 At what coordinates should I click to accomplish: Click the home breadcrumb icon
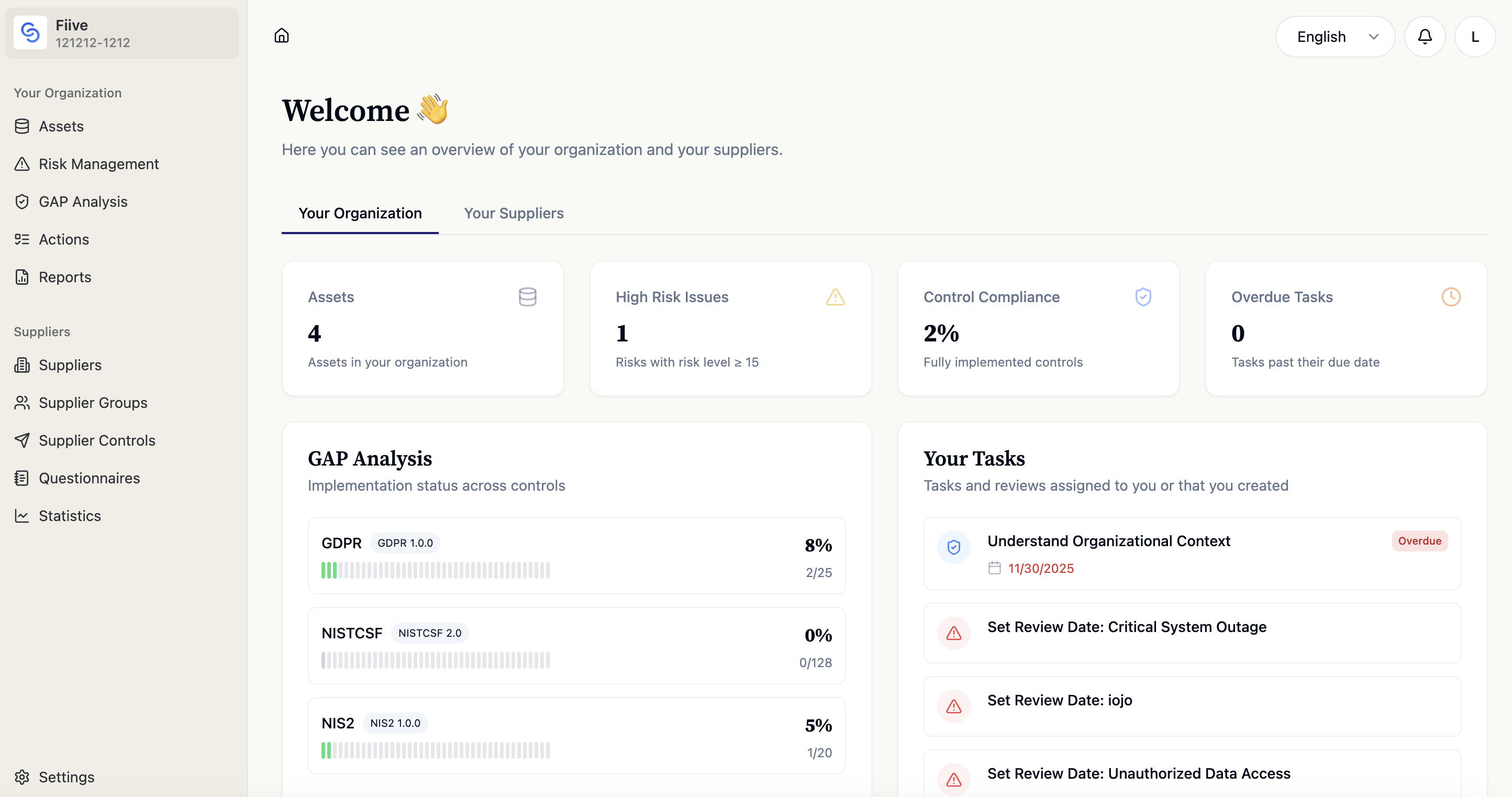(282, 36)
